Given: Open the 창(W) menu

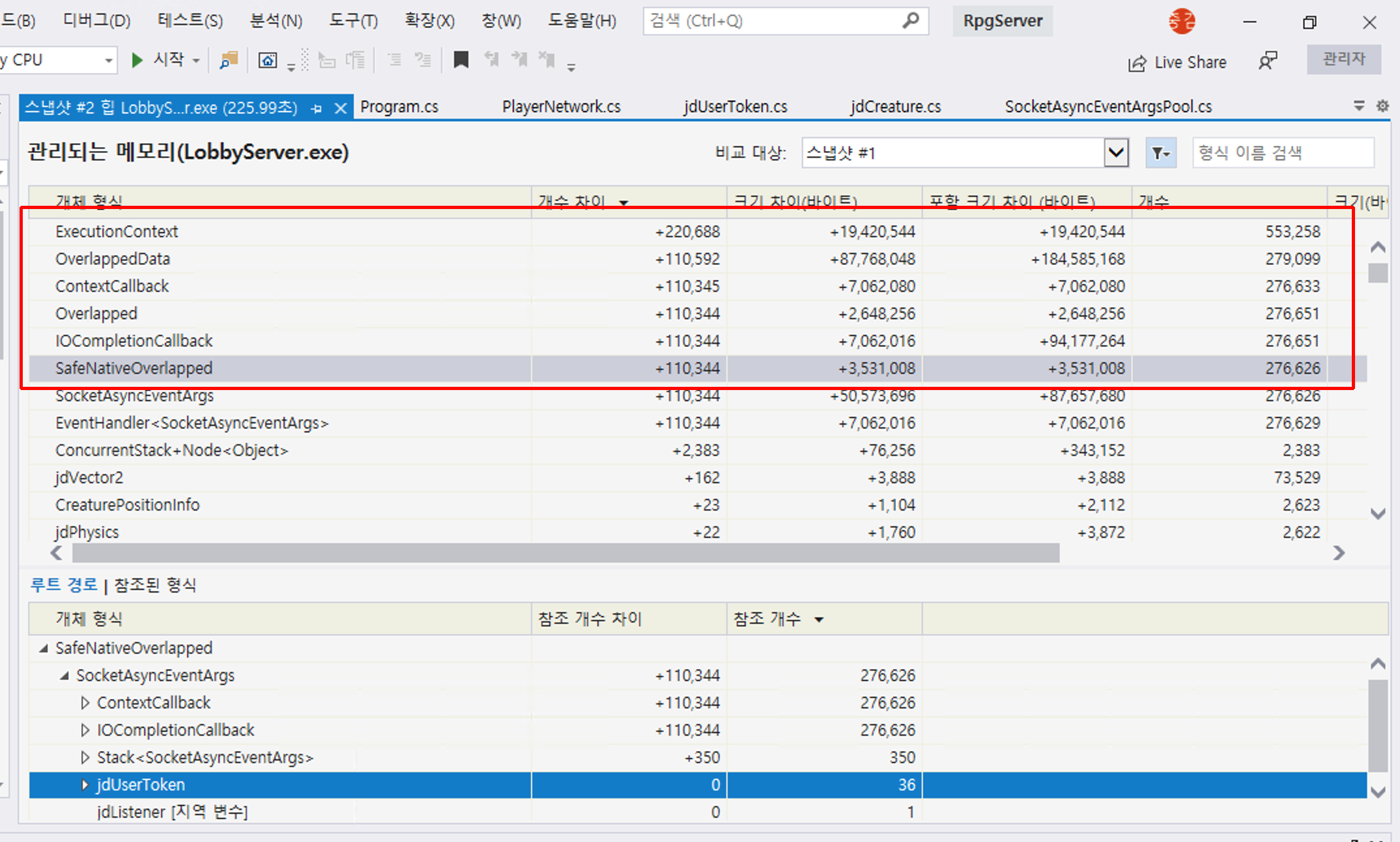Looking at the screenshot, I should 501,21.
